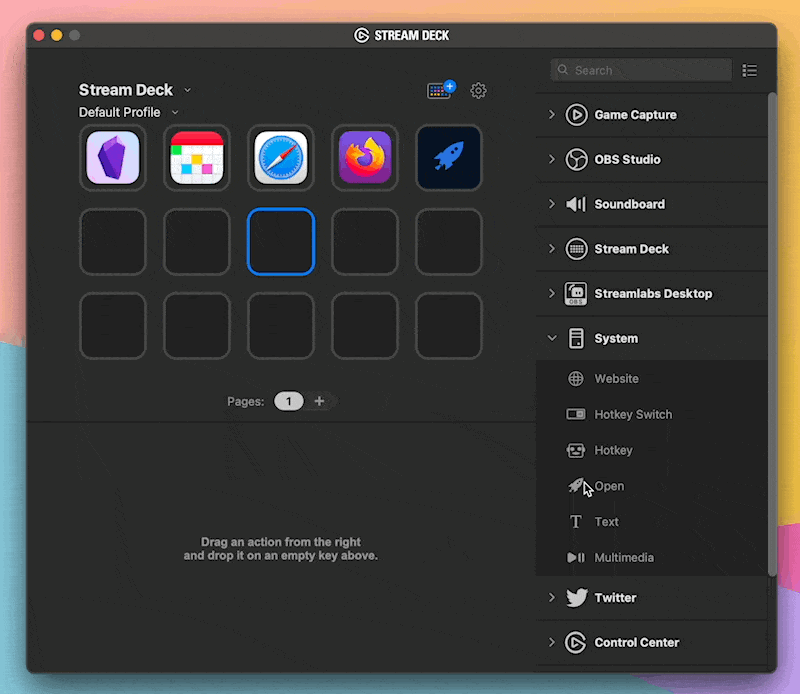The image size is (800, 694).
Task: Click the actions list scrollbar
Action: 772,334
